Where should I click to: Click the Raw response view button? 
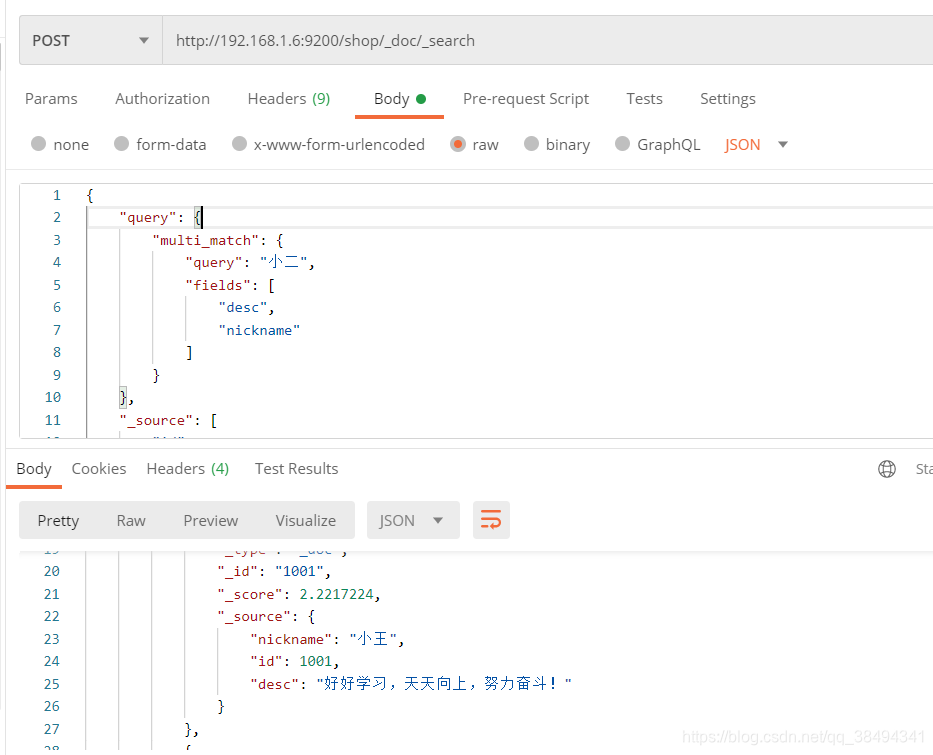(x=131, y=520)
